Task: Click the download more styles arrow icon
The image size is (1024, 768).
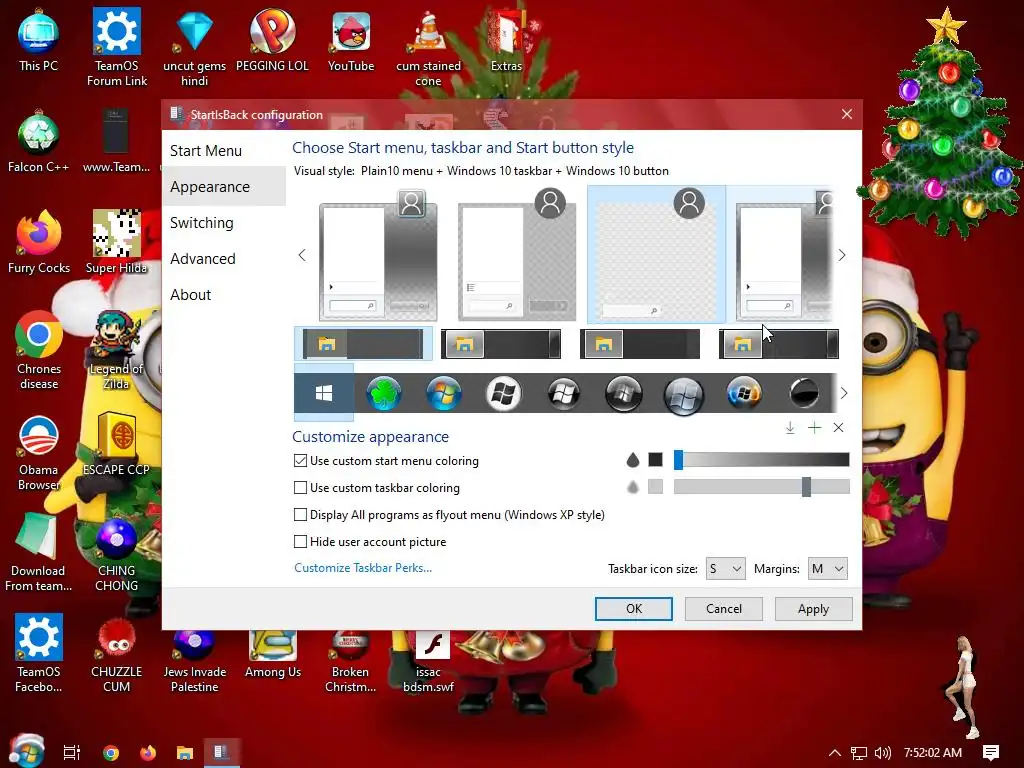Action: pos(790,428)
